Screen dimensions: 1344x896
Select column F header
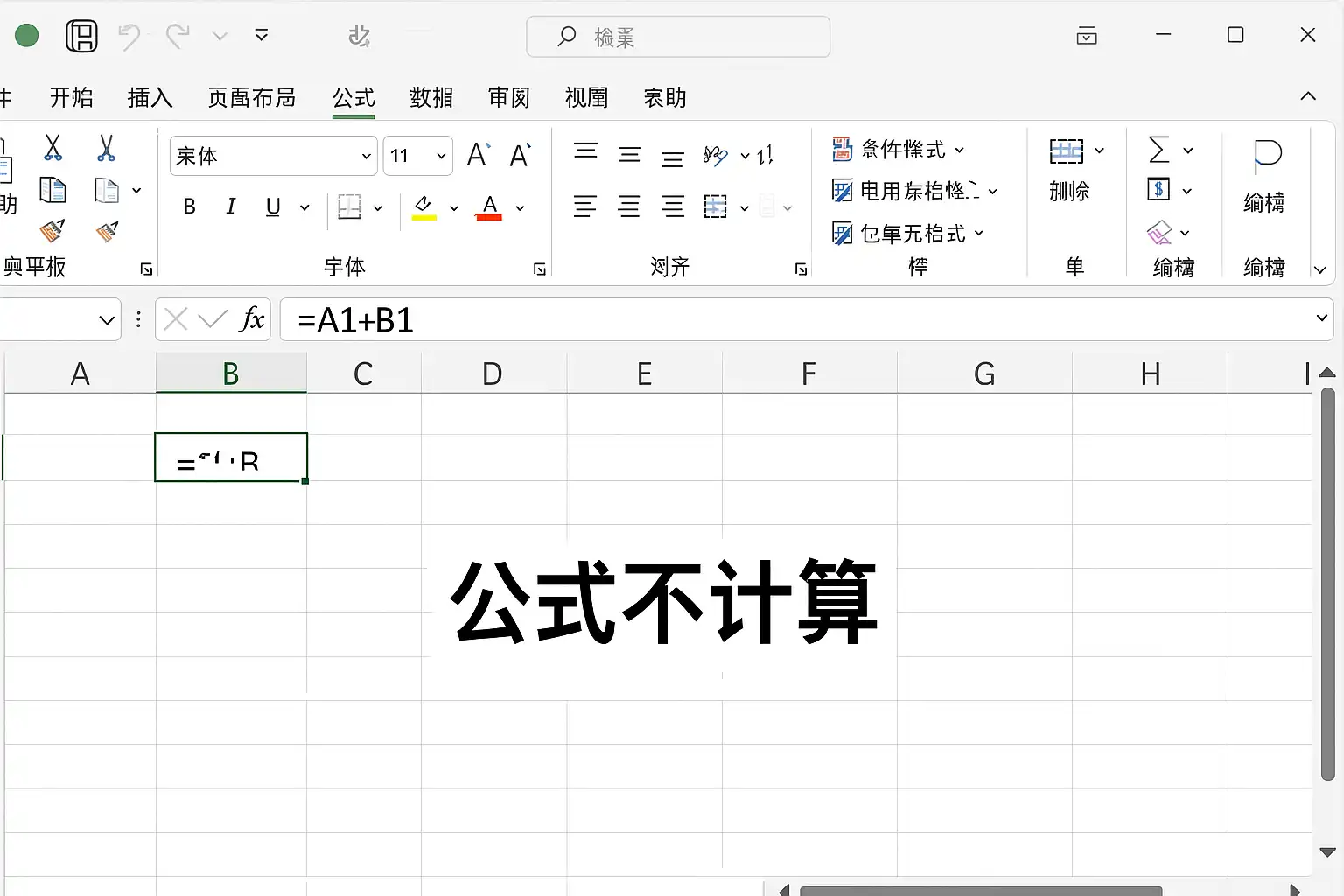(808, 374)
